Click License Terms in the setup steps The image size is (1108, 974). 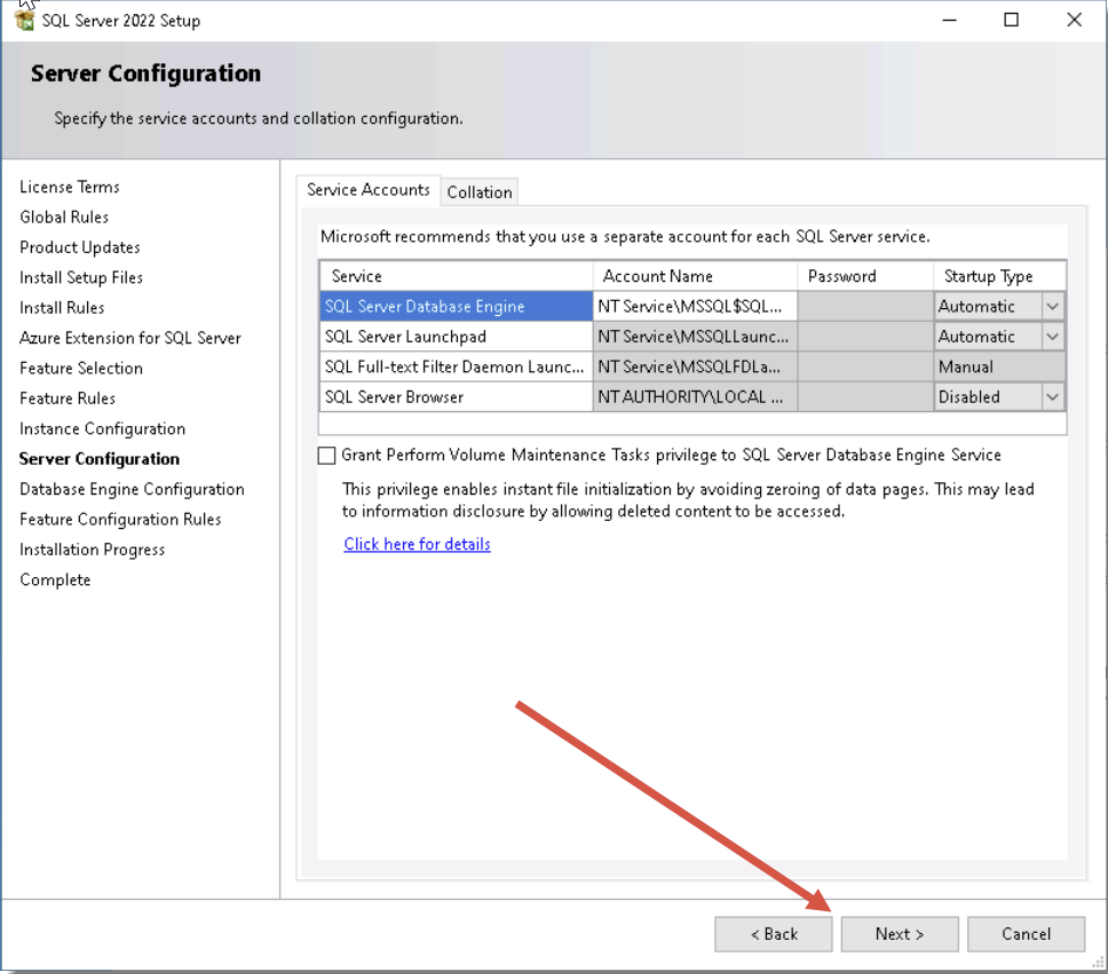point(69,187)
